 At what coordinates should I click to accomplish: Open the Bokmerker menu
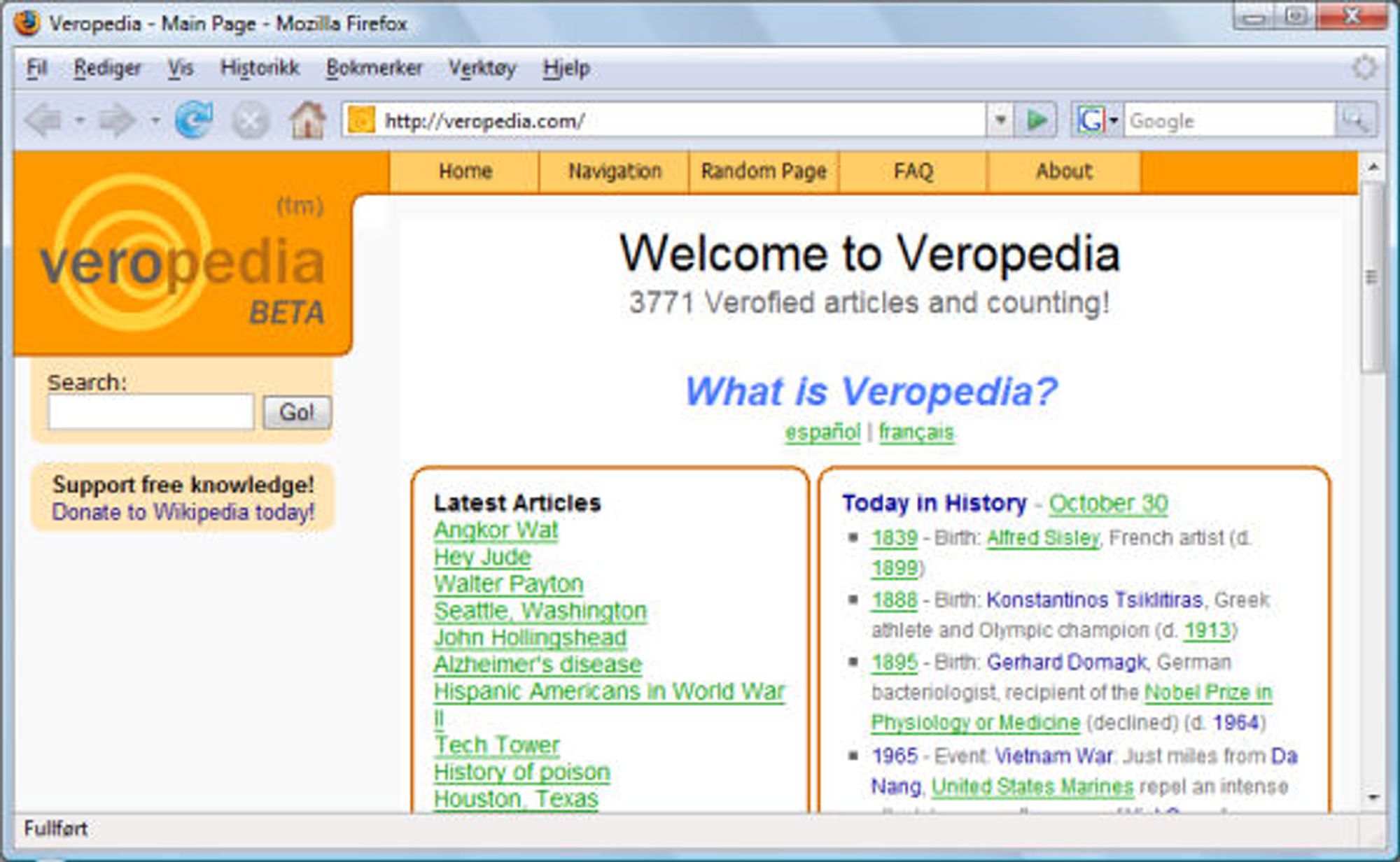[x=374, y=68]
